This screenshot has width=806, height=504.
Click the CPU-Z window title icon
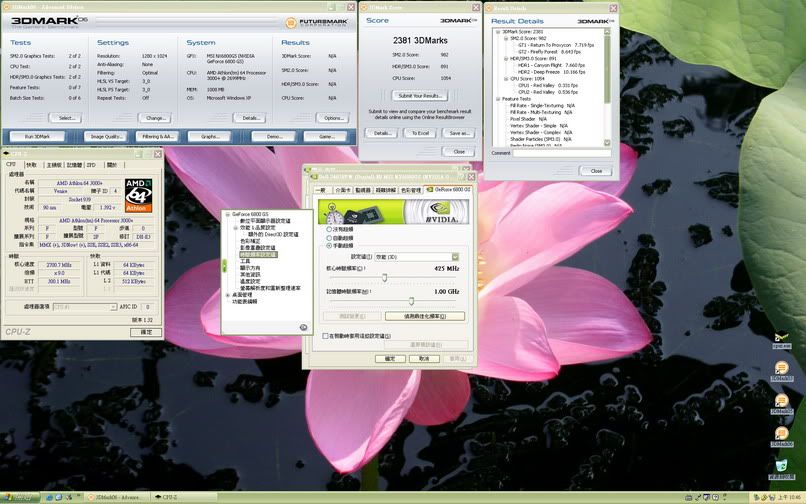tap(6, 154)
